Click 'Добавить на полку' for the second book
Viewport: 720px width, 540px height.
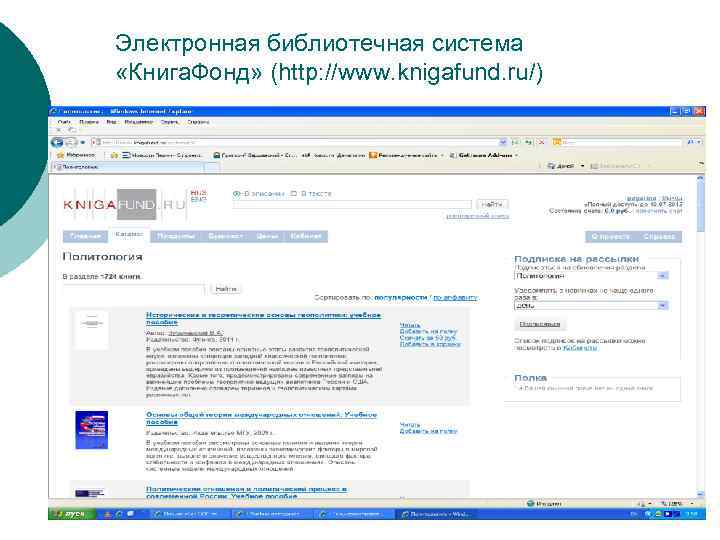(x=428, y=431)
